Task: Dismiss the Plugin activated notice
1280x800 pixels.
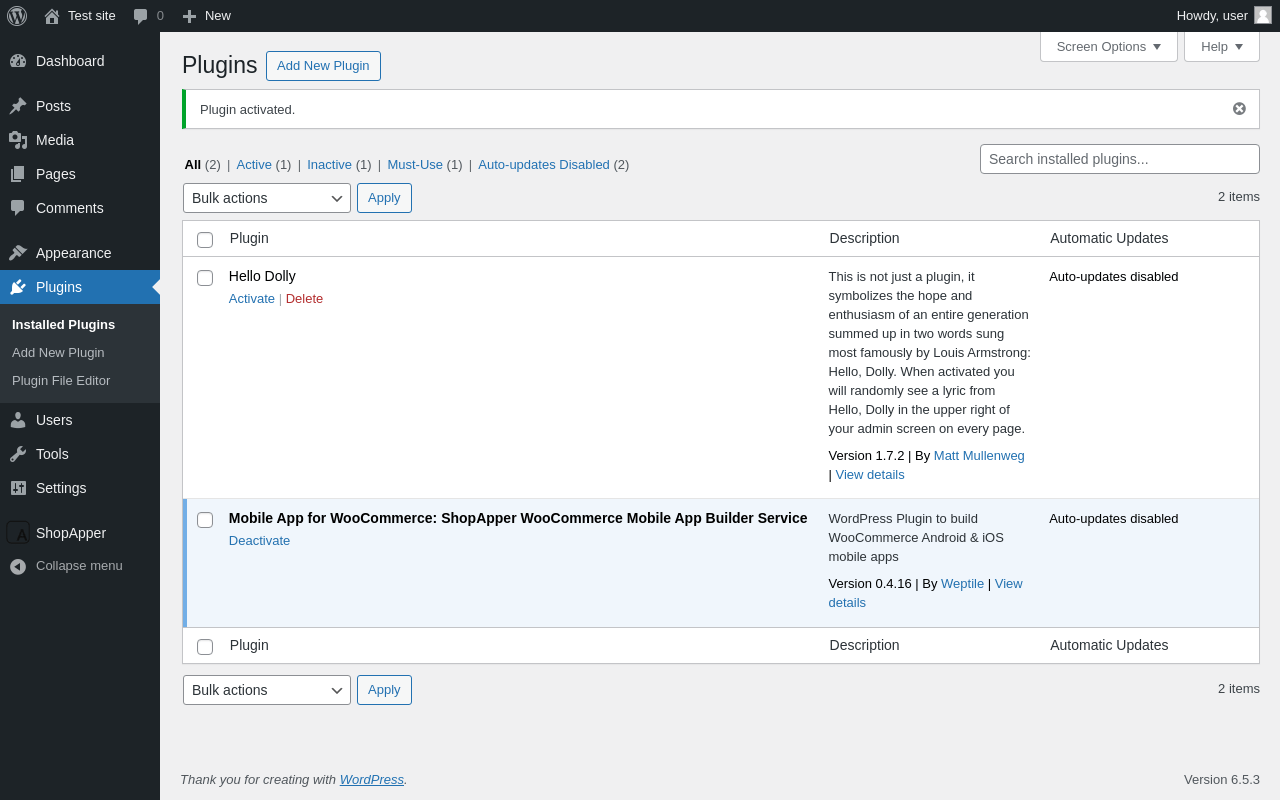Action: click(1239, 109)
